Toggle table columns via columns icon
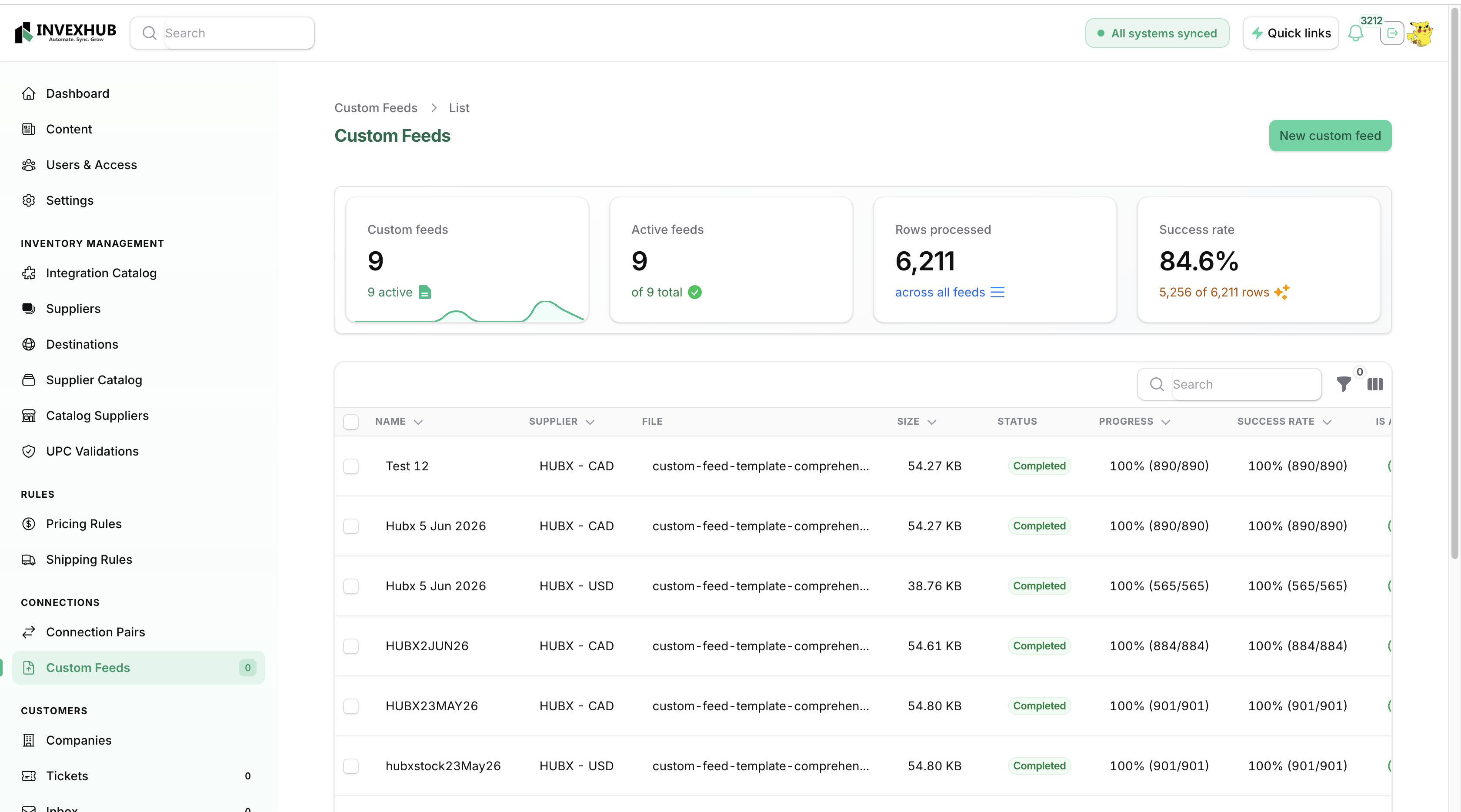Screen dimensions: 1461x812 pos(1375,384)
